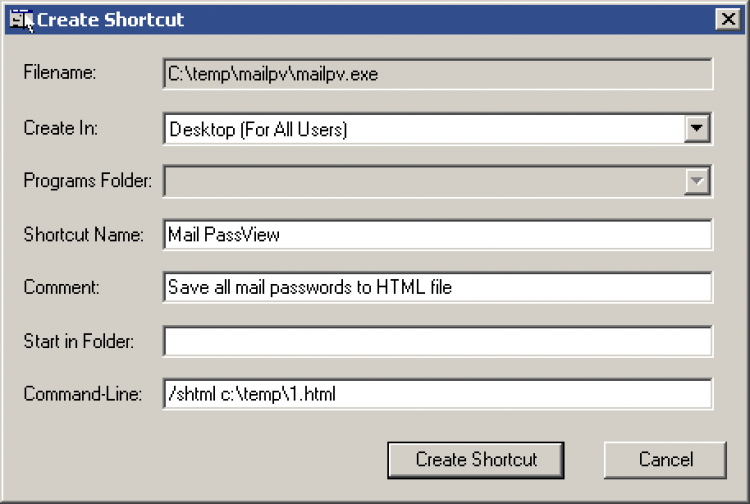Select the 'Desktop (For All Users)' combo box

(x=424, y=128)
